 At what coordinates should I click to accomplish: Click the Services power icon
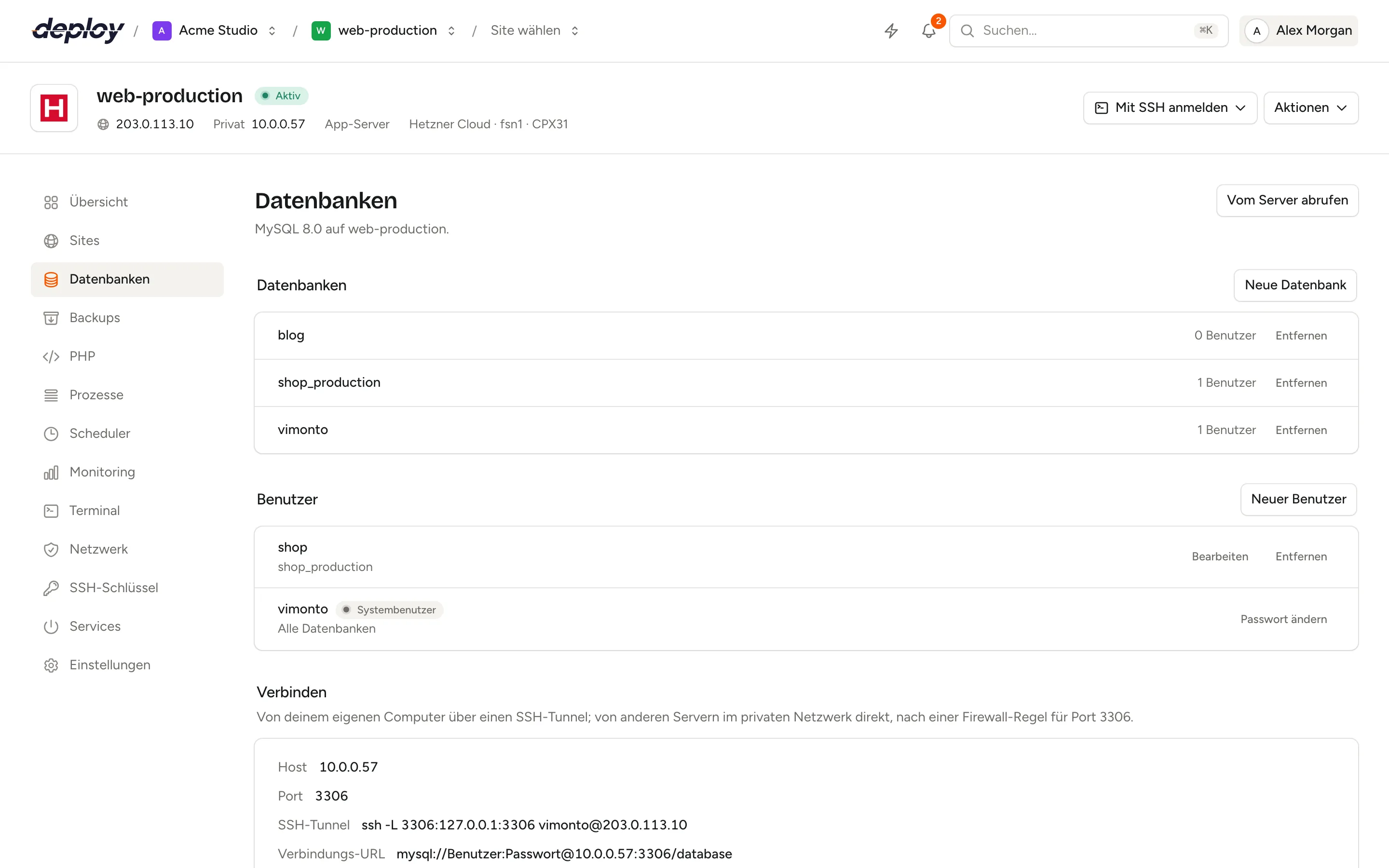51,626
